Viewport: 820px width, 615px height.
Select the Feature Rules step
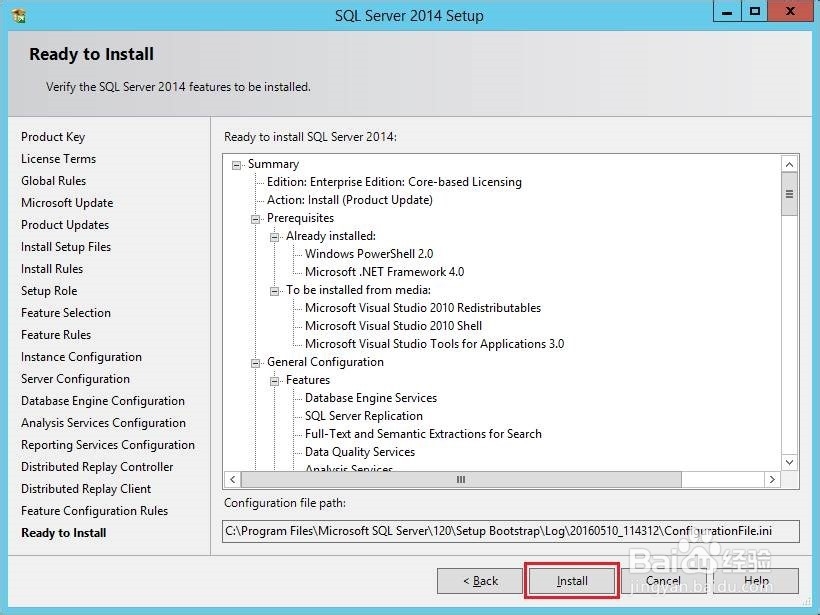pos(56,335)
